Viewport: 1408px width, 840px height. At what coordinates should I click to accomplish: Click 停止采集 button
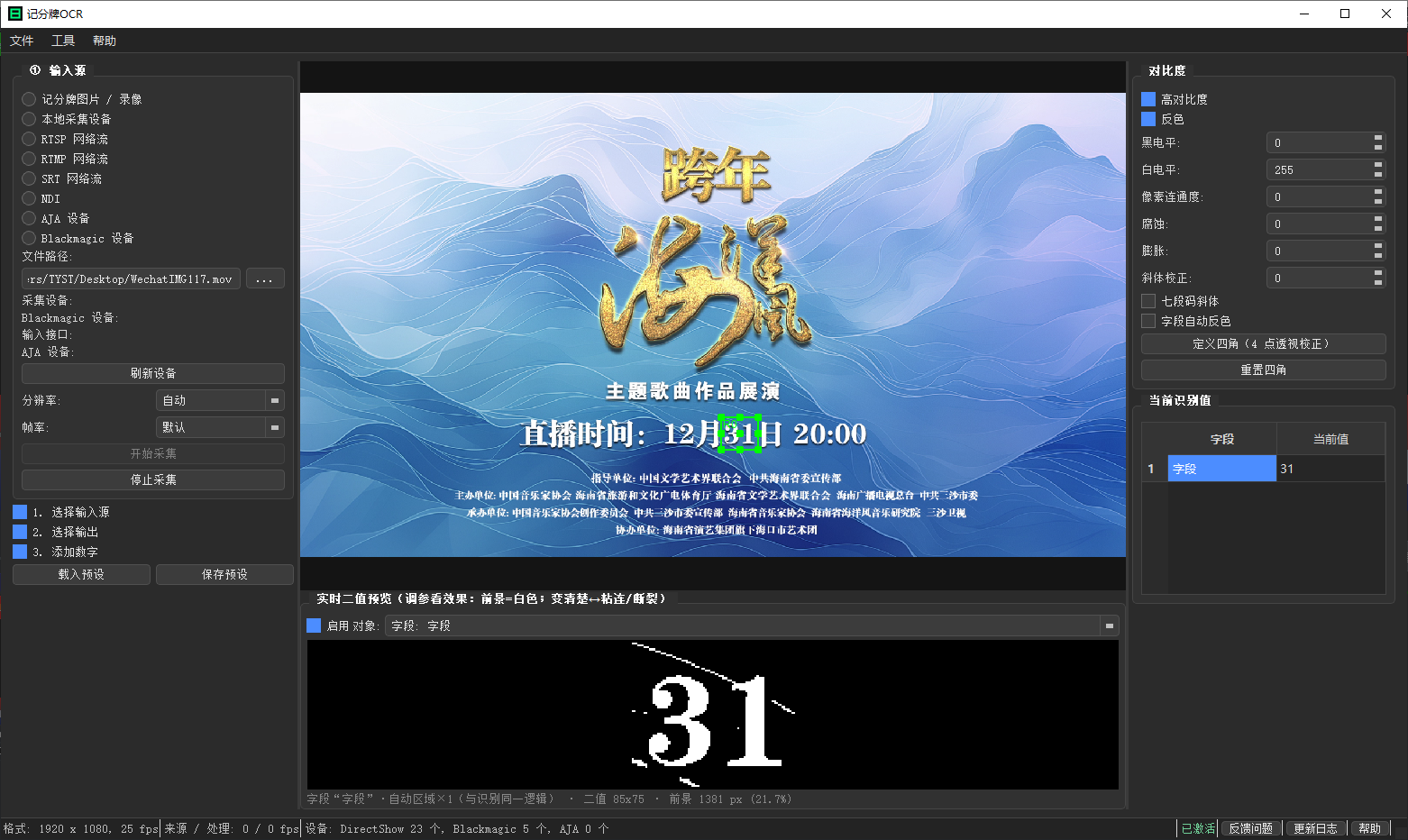(x=153, y=479)
